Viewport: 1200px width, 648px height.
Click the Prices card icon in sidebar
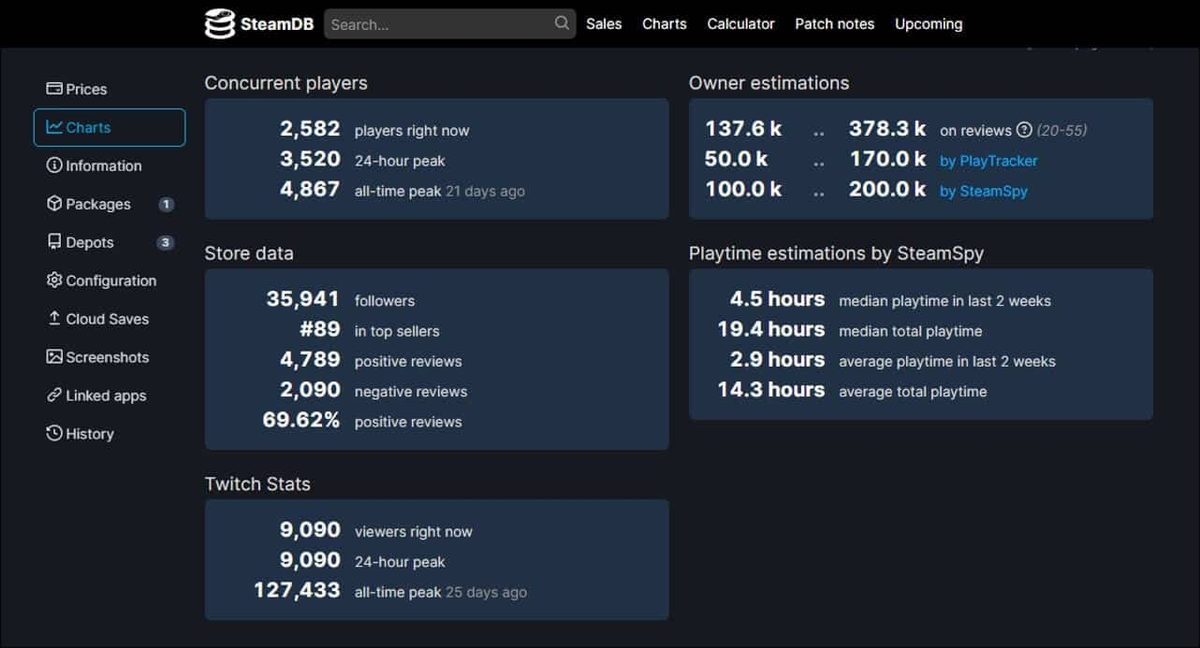click(54, 89)
